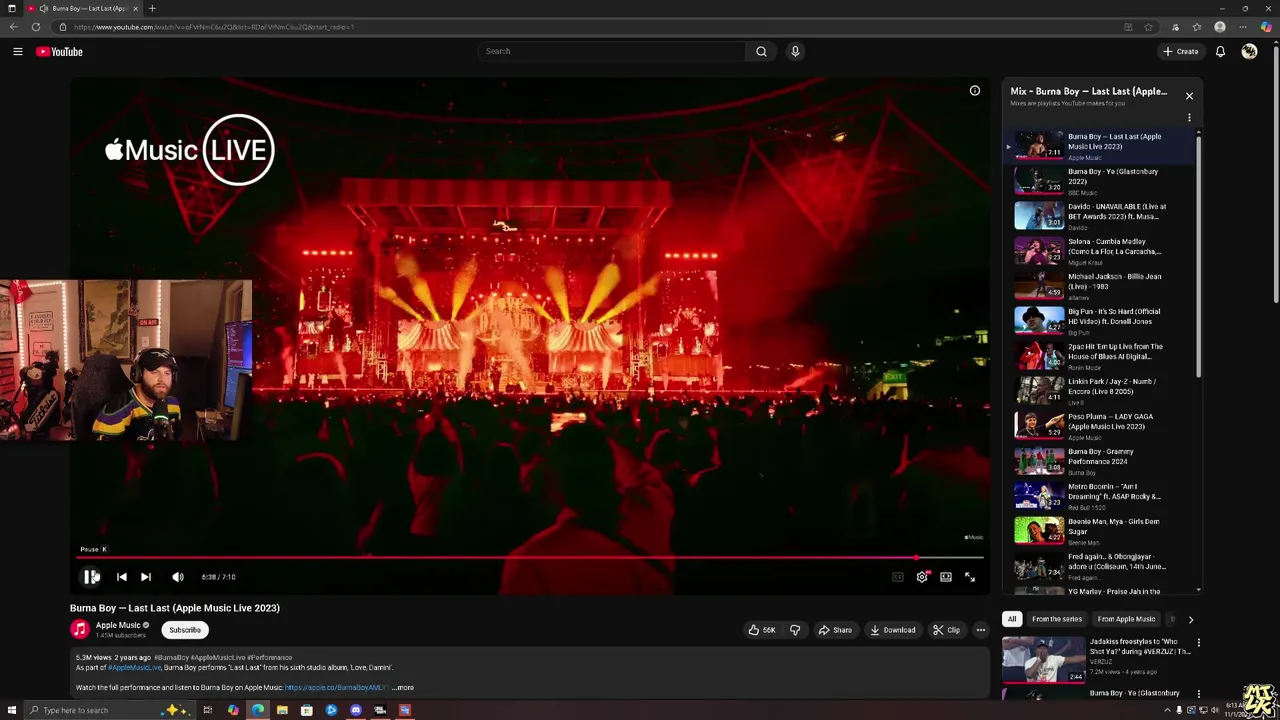This screenshot has height=720, width=1280.
Task: Skip to the next video
Action: pos(146,577)
